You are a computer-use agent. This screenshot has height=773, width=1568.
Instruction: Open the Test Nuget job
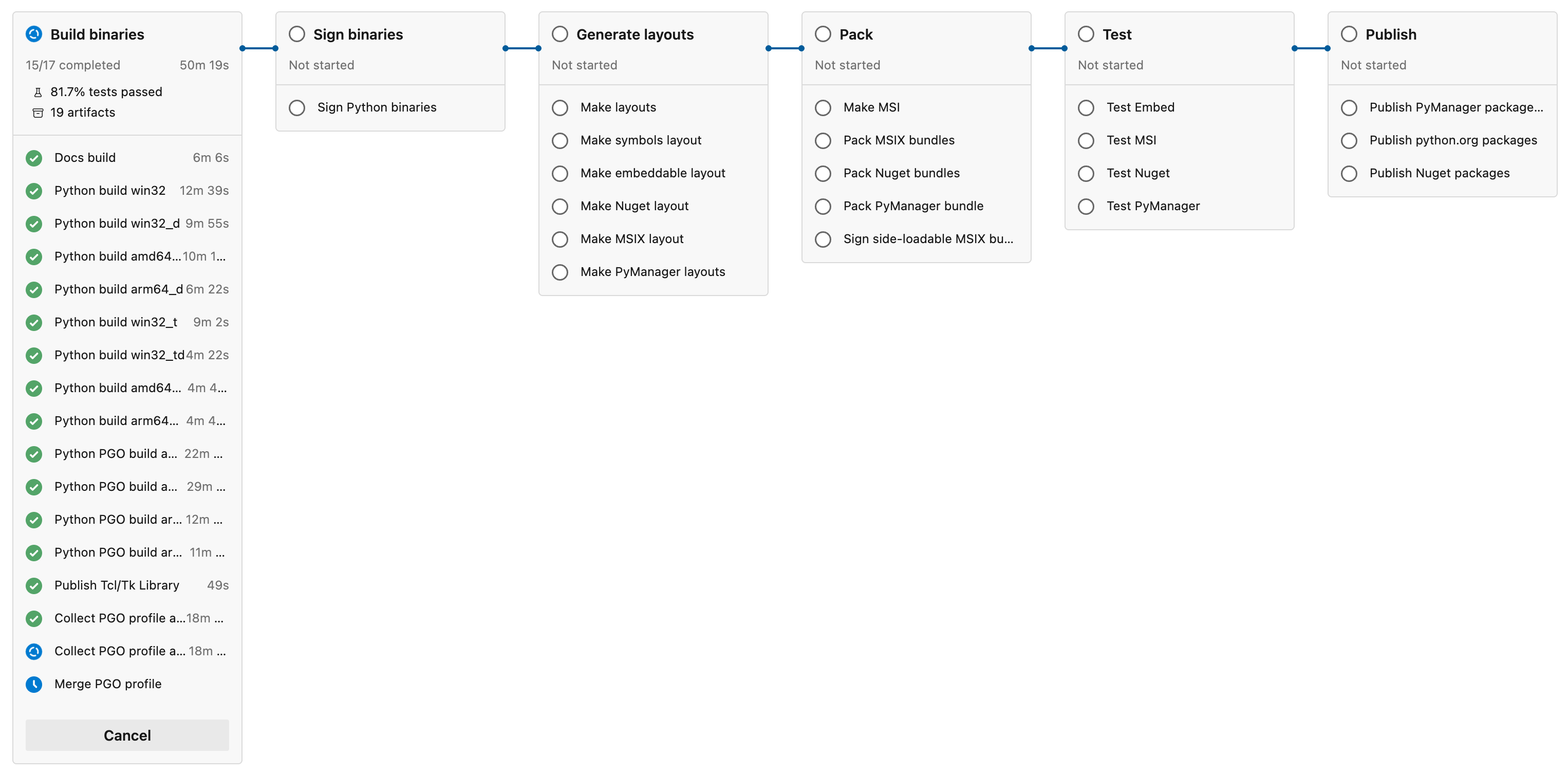1137,173
